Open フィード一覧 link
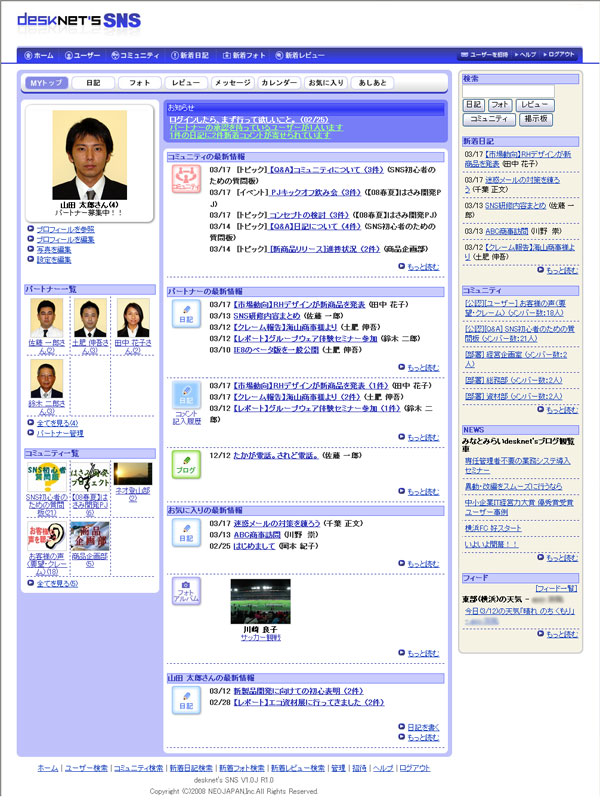600x801 pixels. click(x=556, y=588)
